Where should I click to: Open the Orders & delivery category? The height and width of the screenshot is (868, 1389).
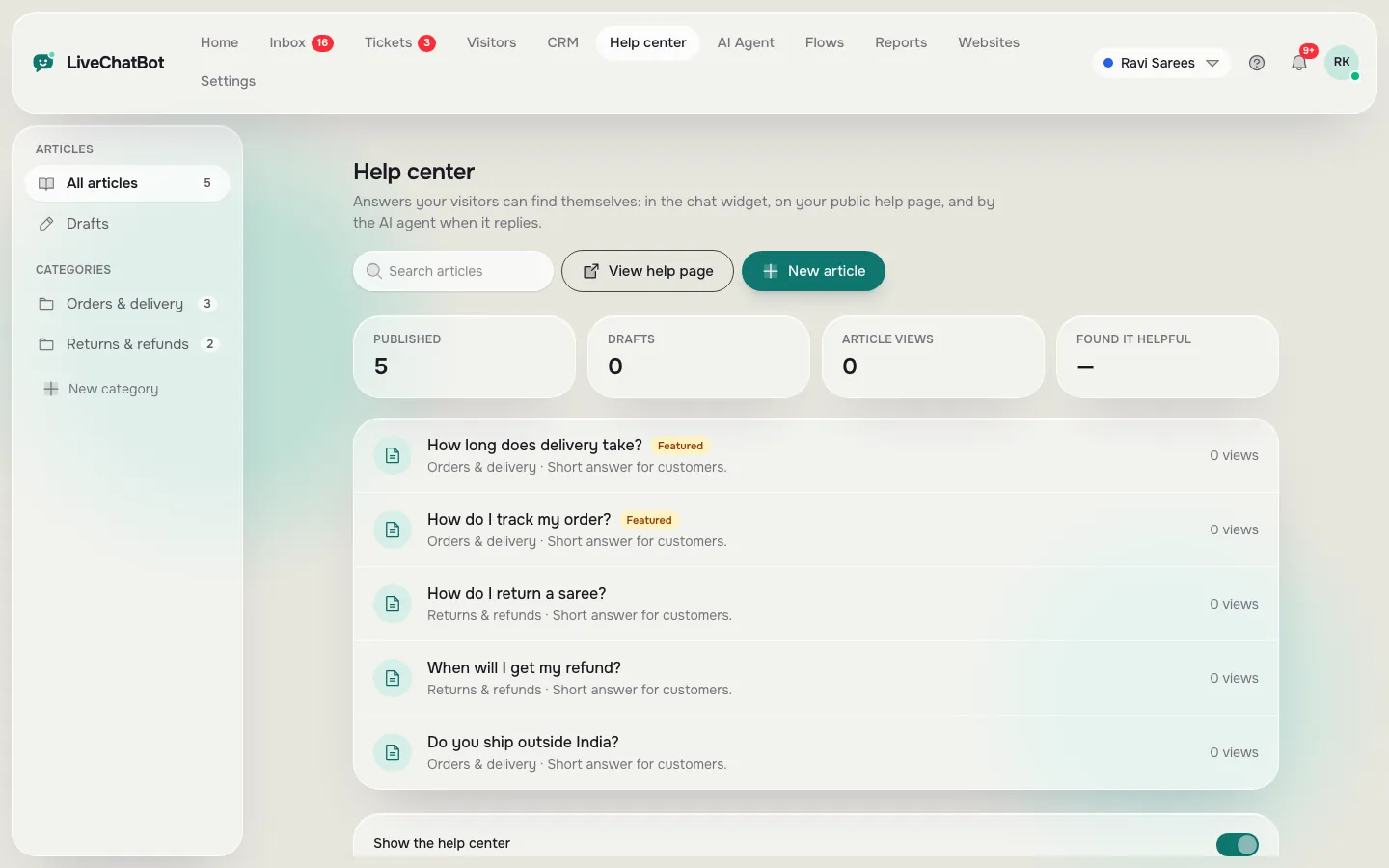tap(127, 304)
